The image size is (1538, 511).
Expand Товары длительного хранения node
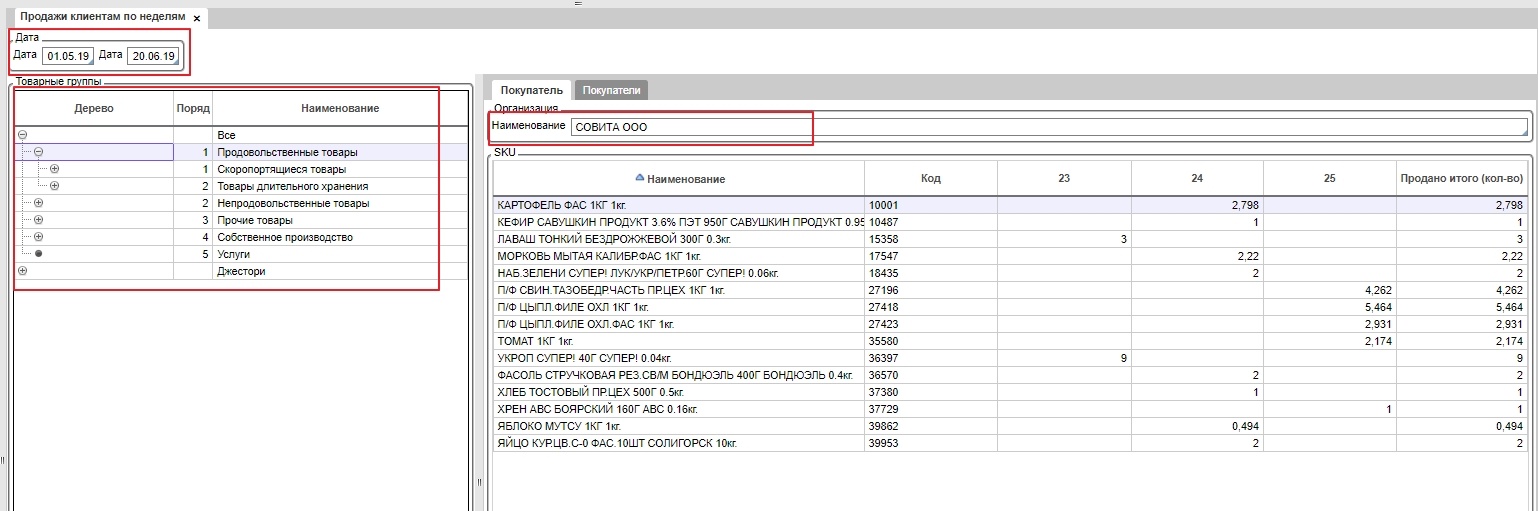(55, 186)
